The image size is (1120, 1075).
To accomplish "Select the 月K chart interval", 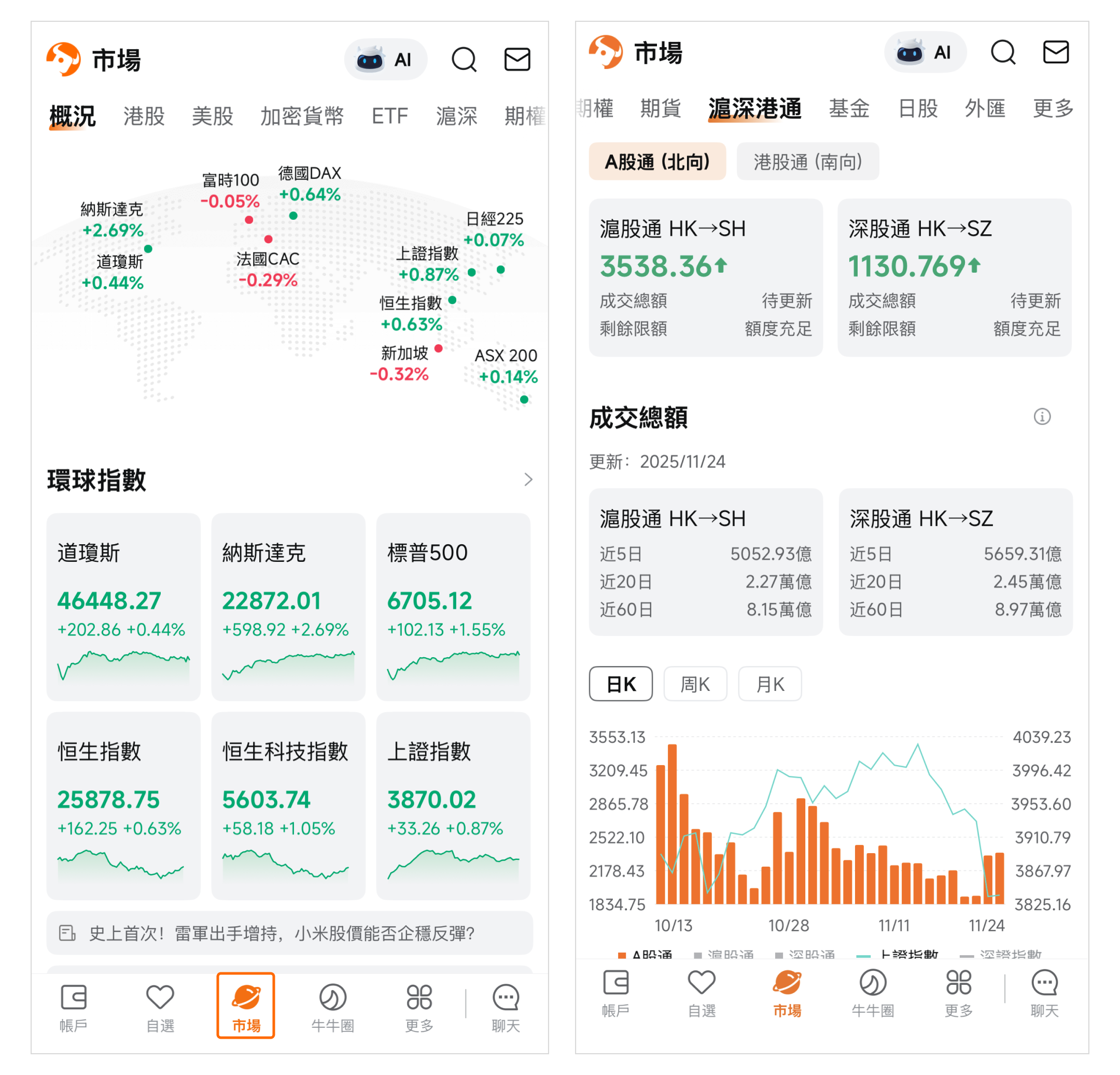I will (x=769, y=684).
